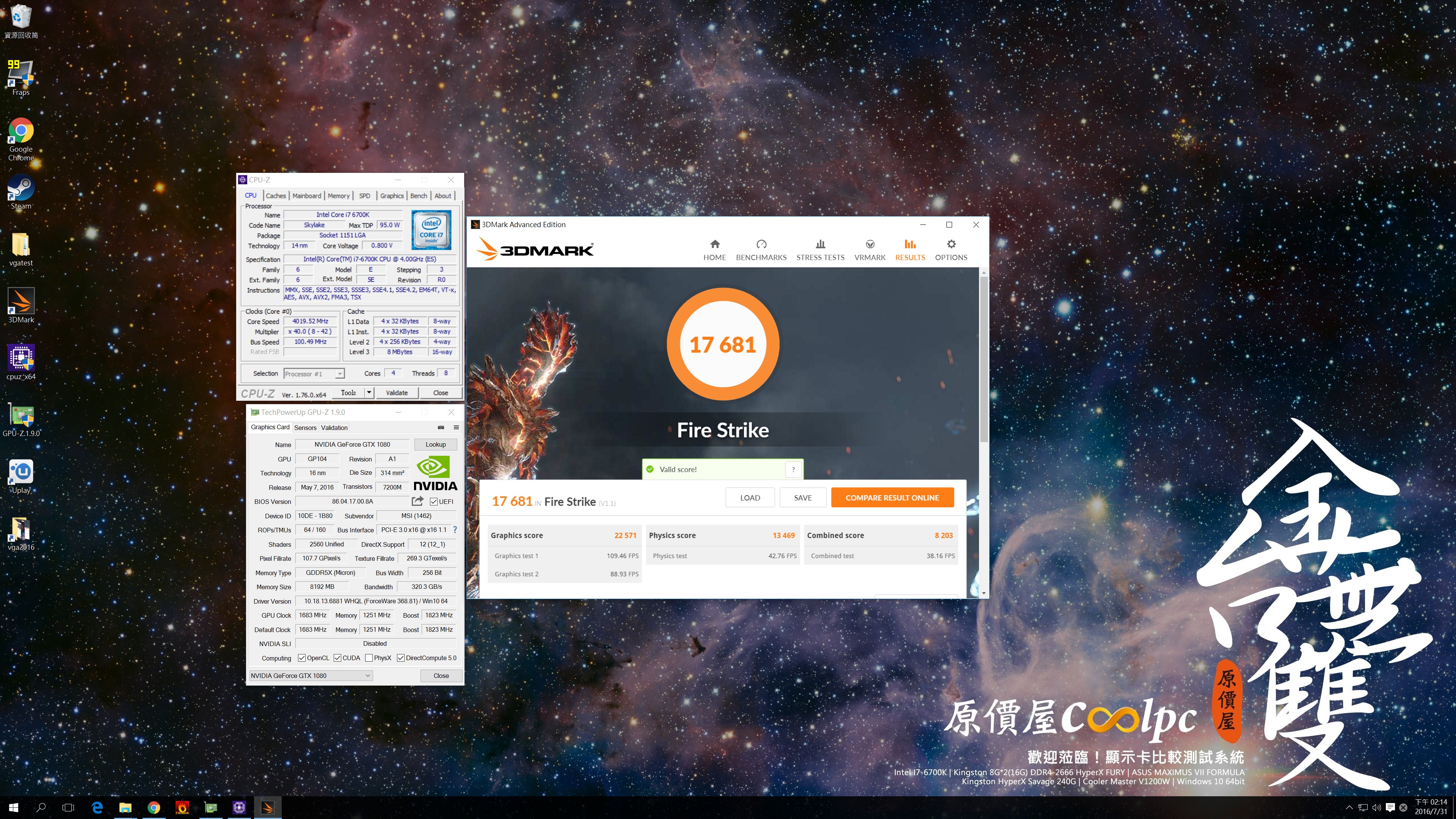1456x819 pixels.
Task: Enable the PhysX checkbox
Action: coord(369,657)
